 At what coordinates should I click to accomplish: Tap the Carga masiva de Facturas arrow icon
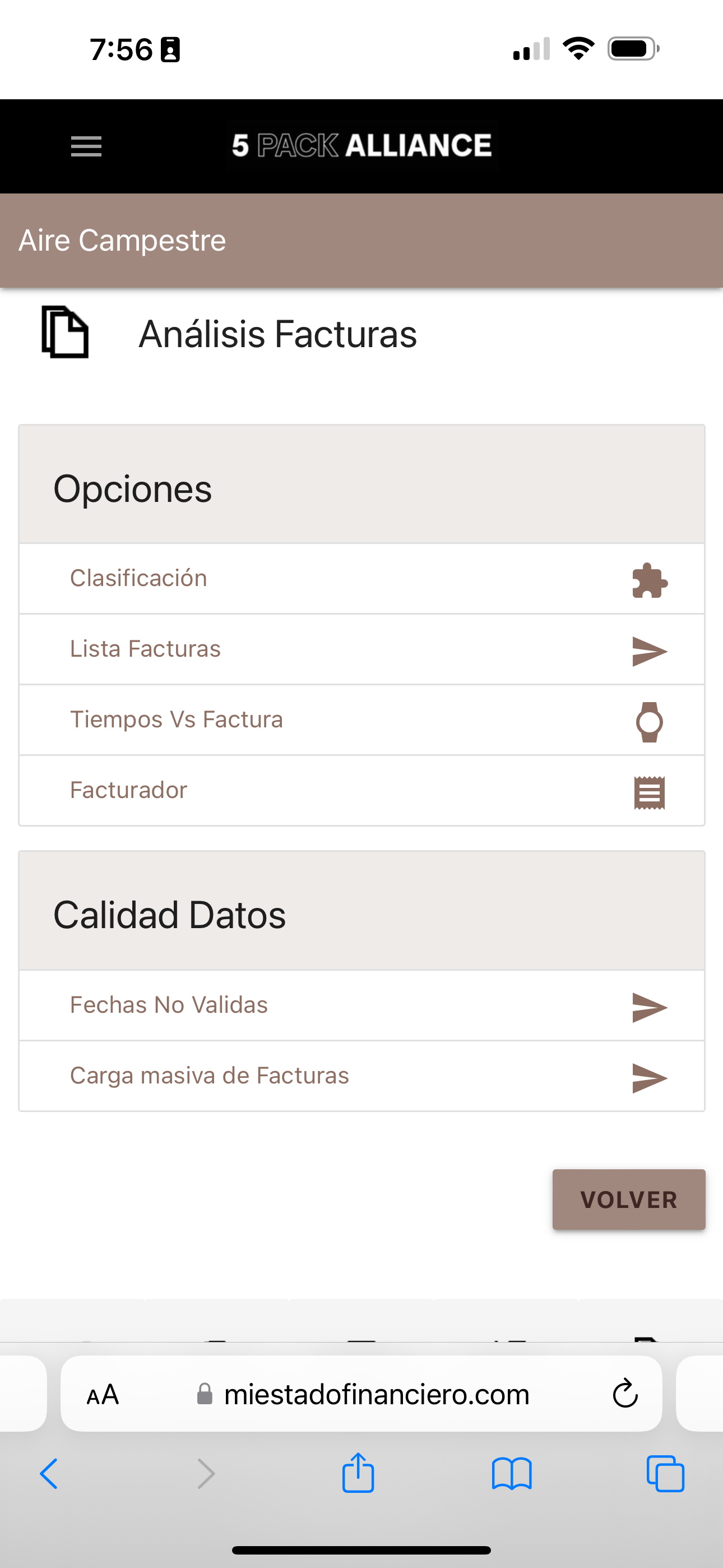pos(650,1077)
